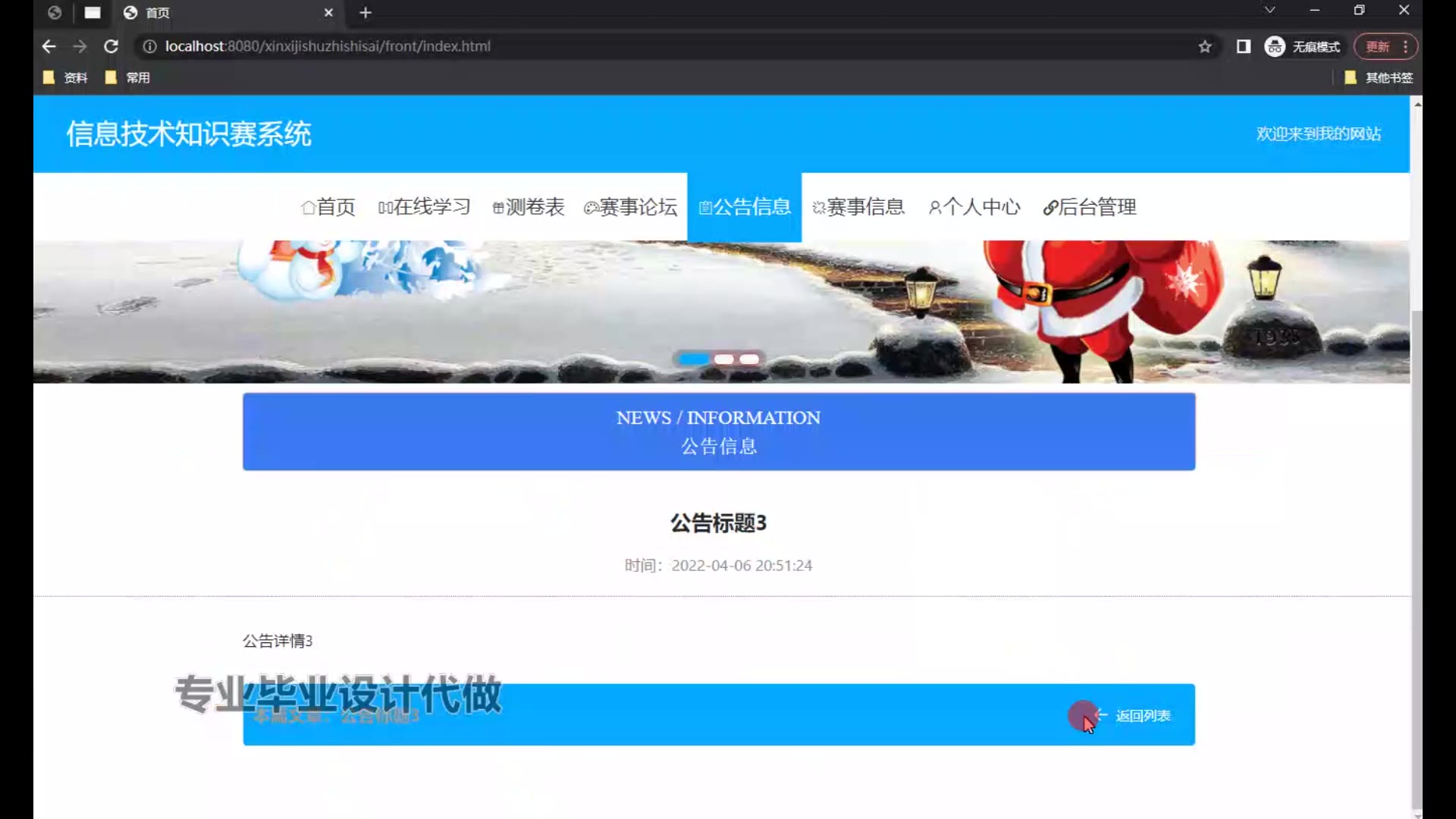Open Chrome three-dot menu
This screenshot has height=819, width=1456.
click(x=1405, y=47)
